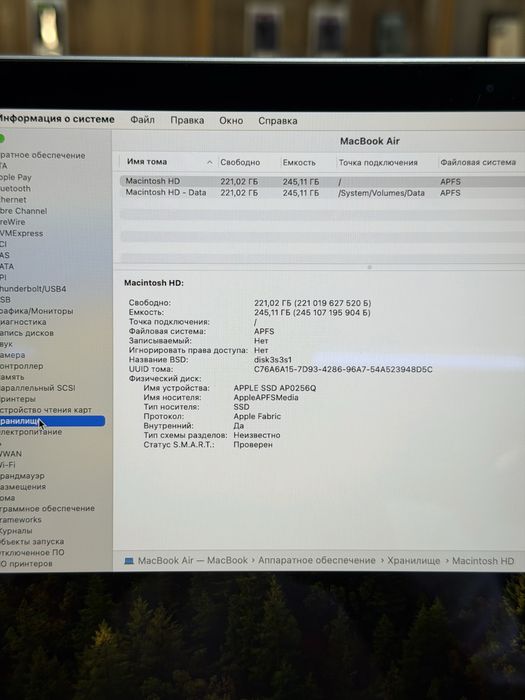Select Fibre Channel in sidebar
Image resolution: width=525 pixels, height=700 pixels.
(x=23, y=211)
